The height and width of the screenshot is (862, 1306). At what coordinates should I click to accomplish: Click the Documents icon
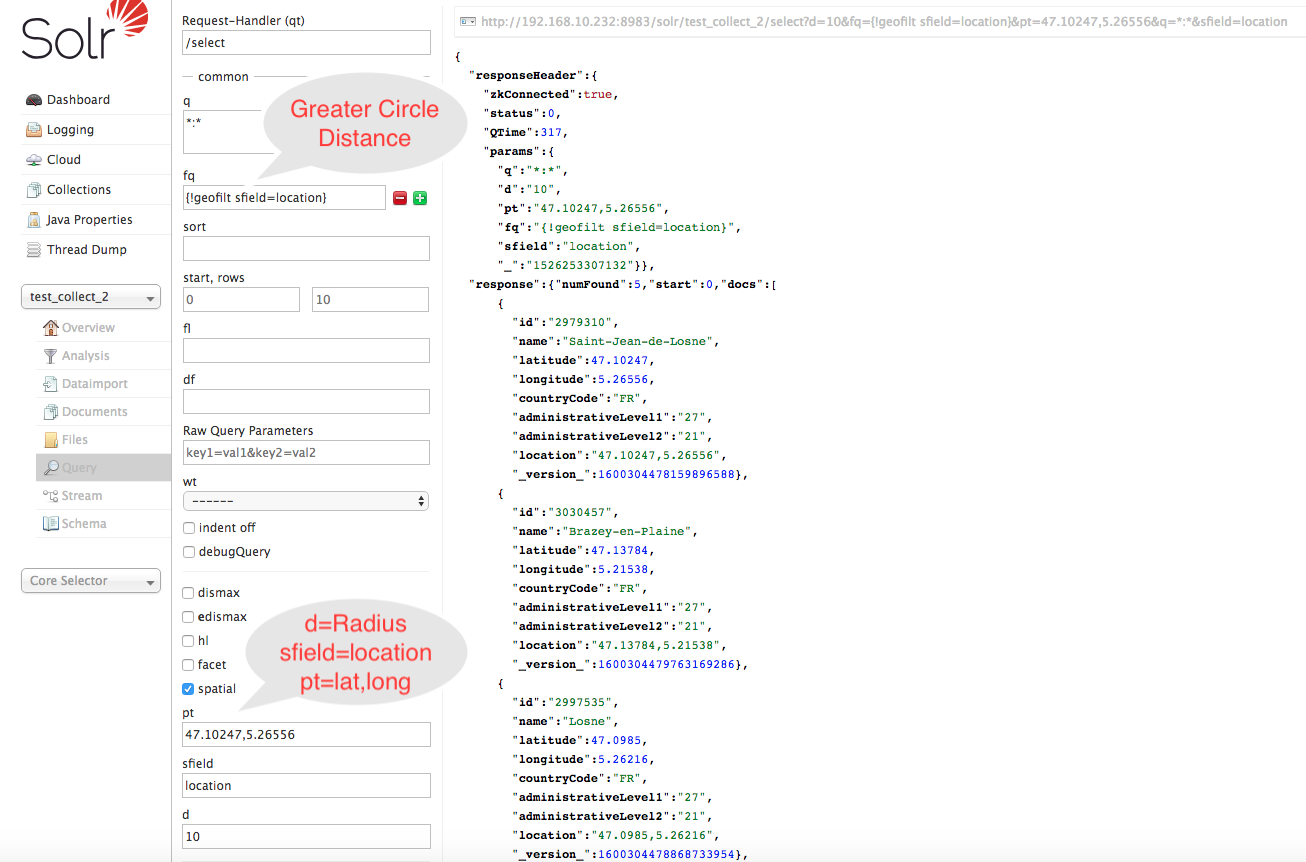click(51, 412)
